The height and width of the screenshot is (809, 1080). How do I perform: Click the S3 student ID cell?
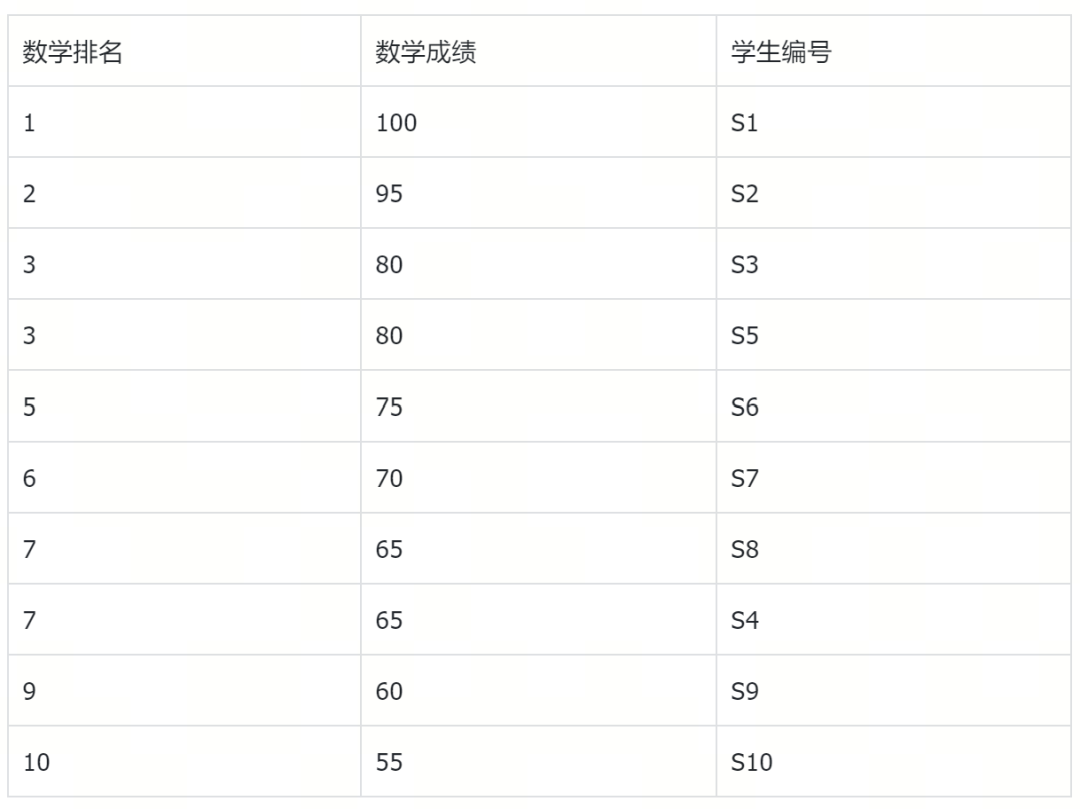pos(745,266)
